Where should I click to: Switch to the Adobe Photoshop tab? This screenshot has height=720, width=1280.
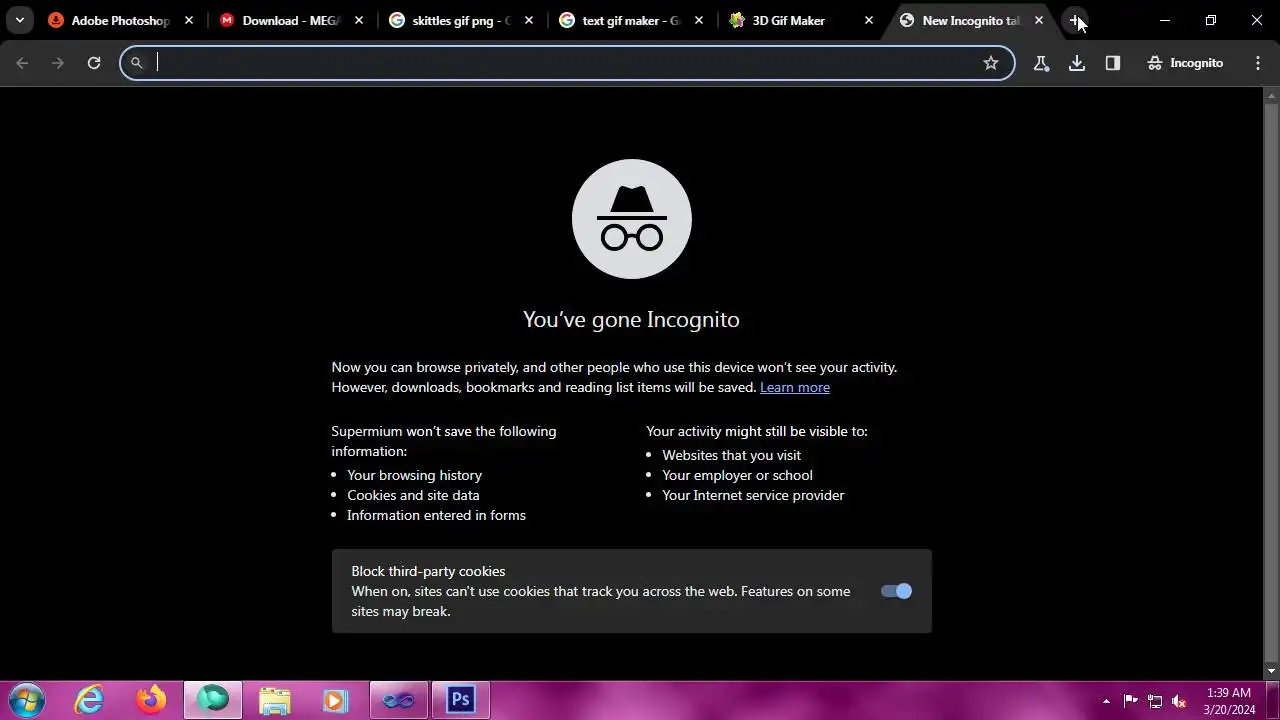[120, 20]
